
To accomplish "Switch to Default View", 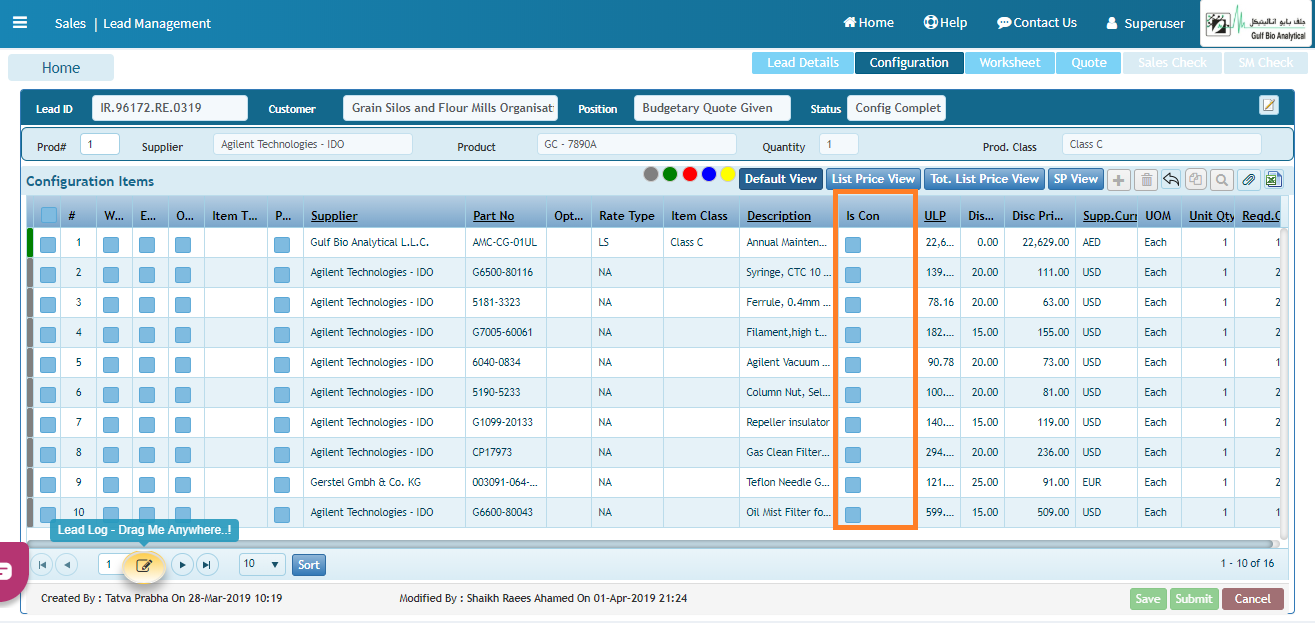I will click(781, 179).
